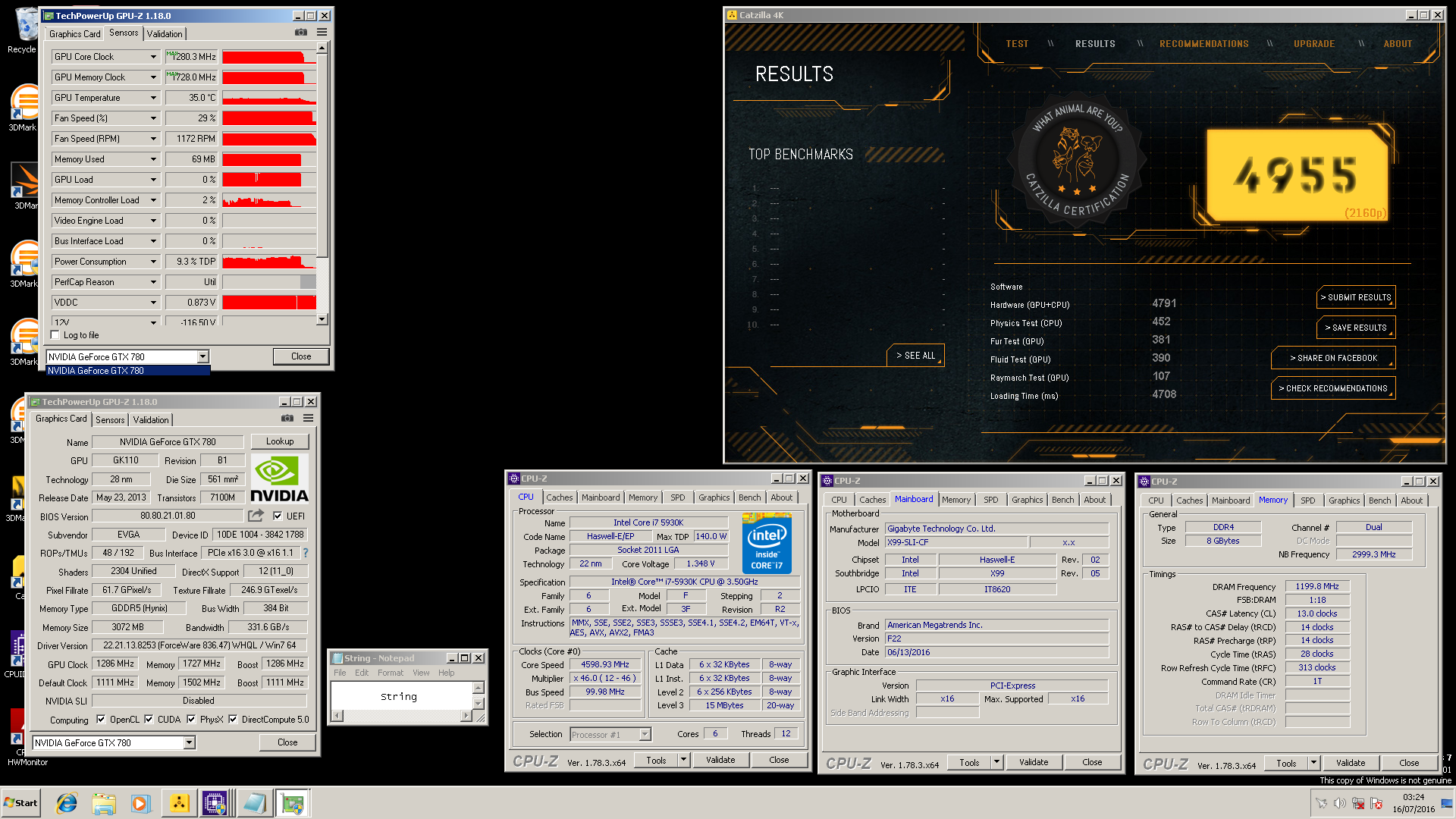Expand Memory Used sensor dropdown
1456x819 pixels.
click(153, 159)
